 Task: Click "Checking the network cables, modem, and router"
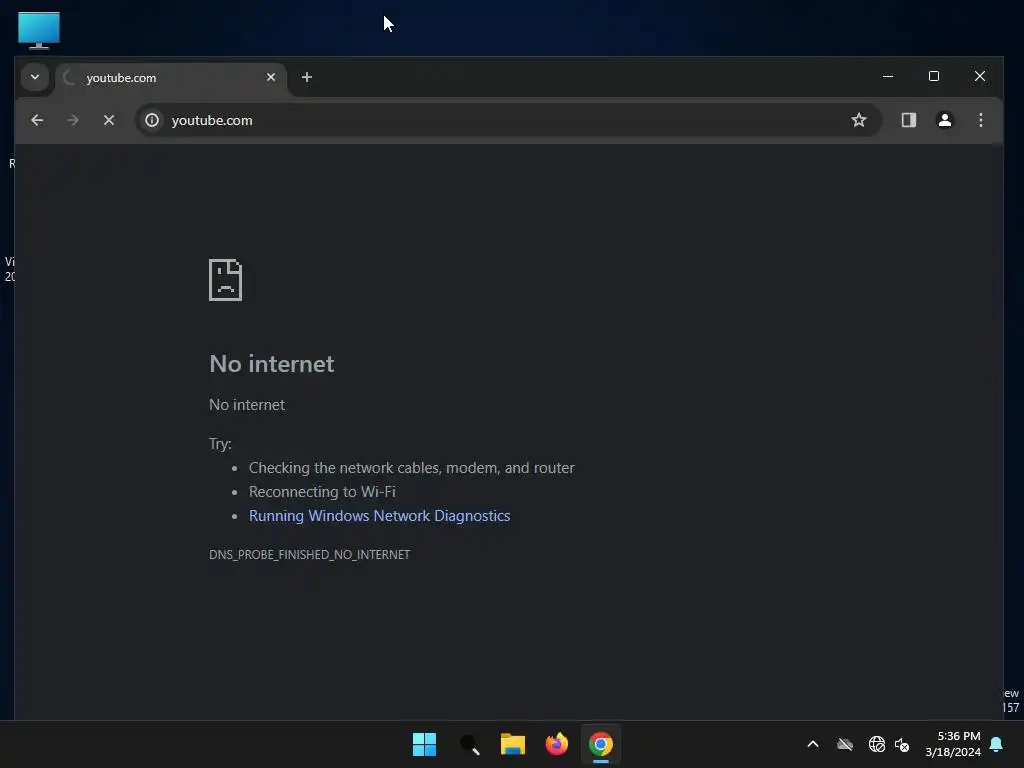[411, 468]
